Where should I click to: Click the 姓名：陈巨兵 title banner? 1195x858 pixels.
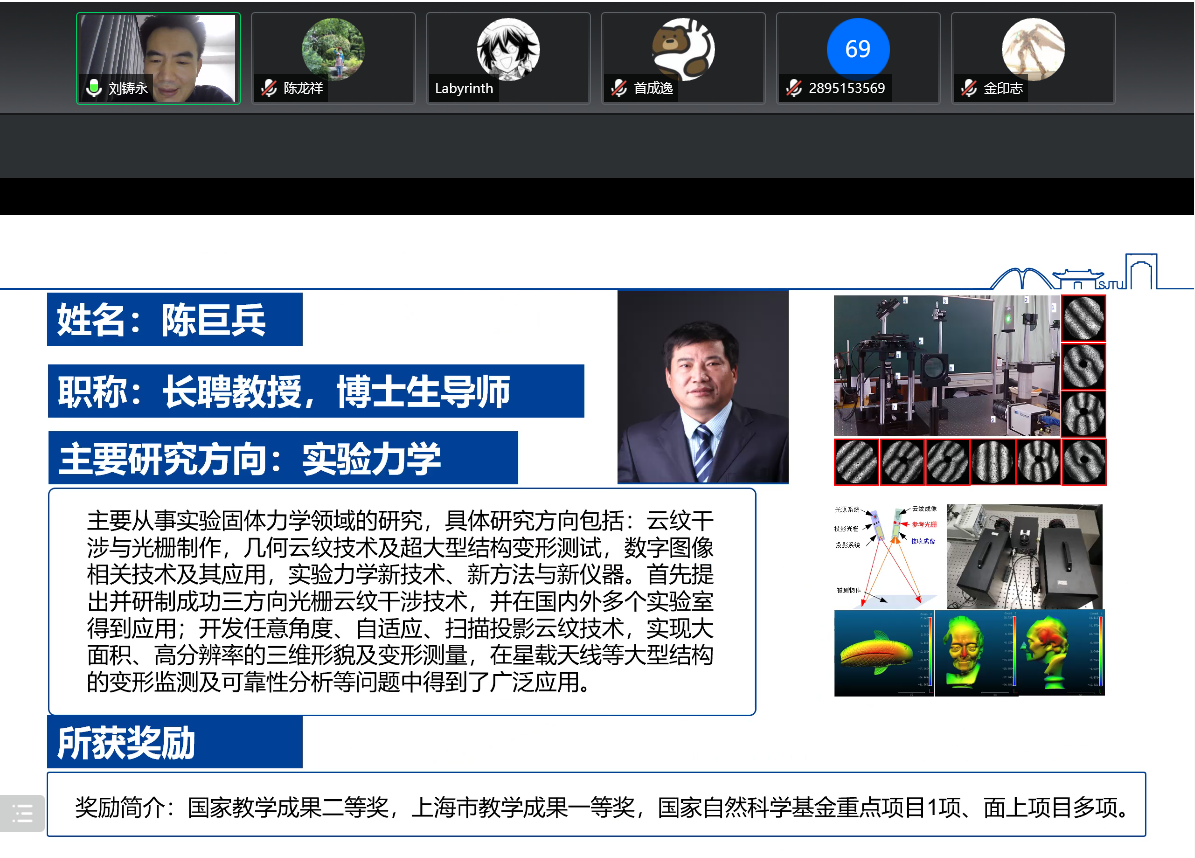[175, 319]
